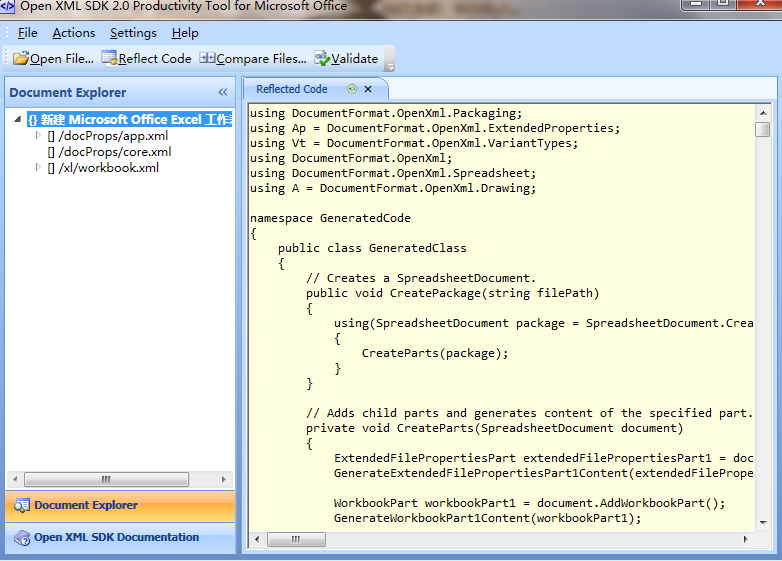The width and height of the screenshot is (782, 561).
Task: Click the Reflect Code toolbar icon
Action: point(109,59)
